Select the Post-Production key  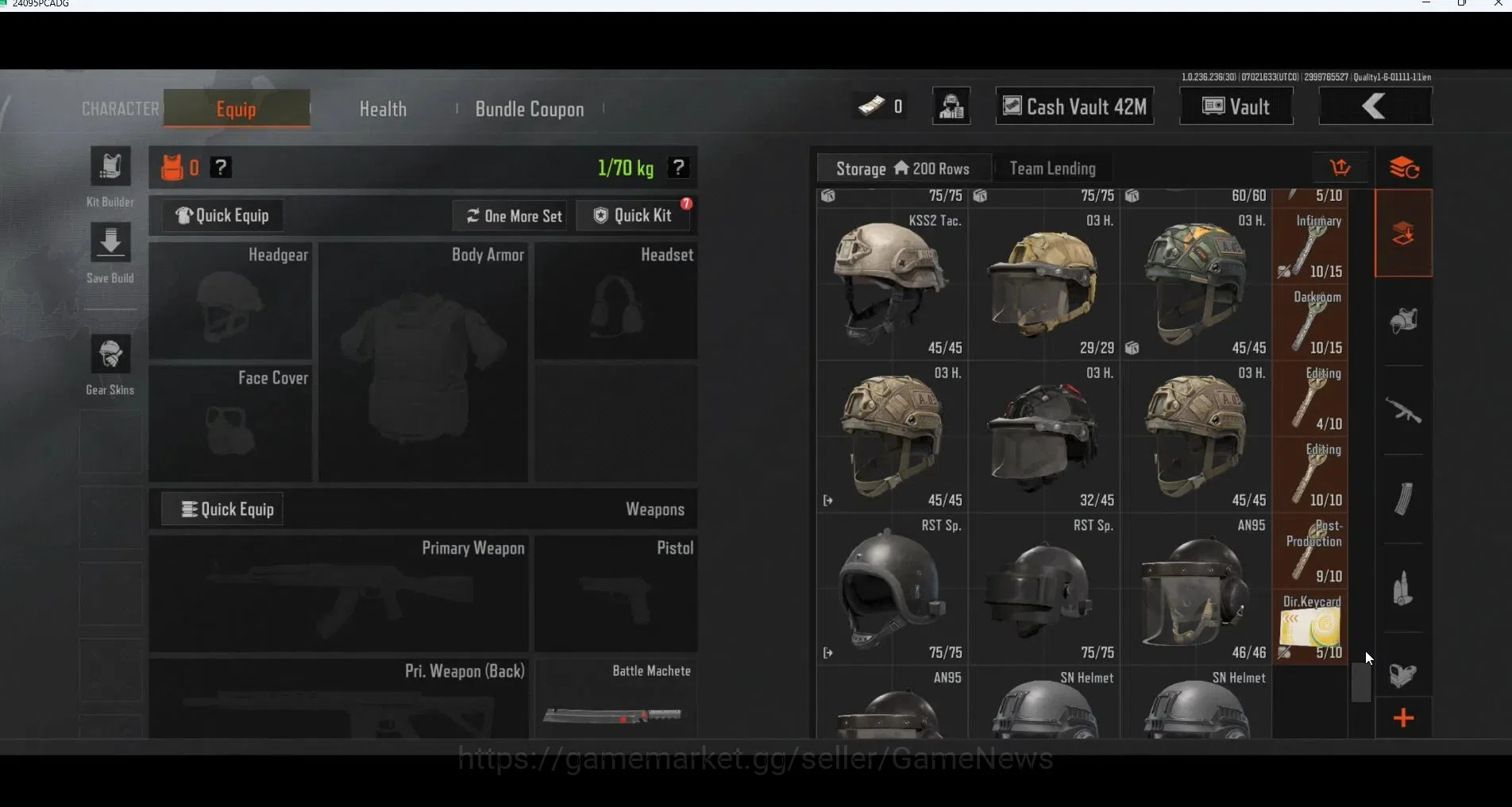(x=1310, y=551)
